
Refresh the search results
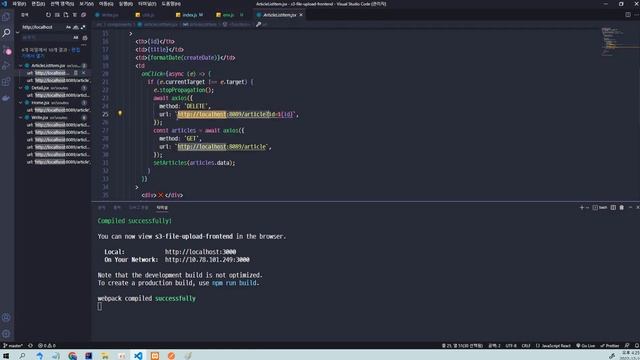point(49,15)
